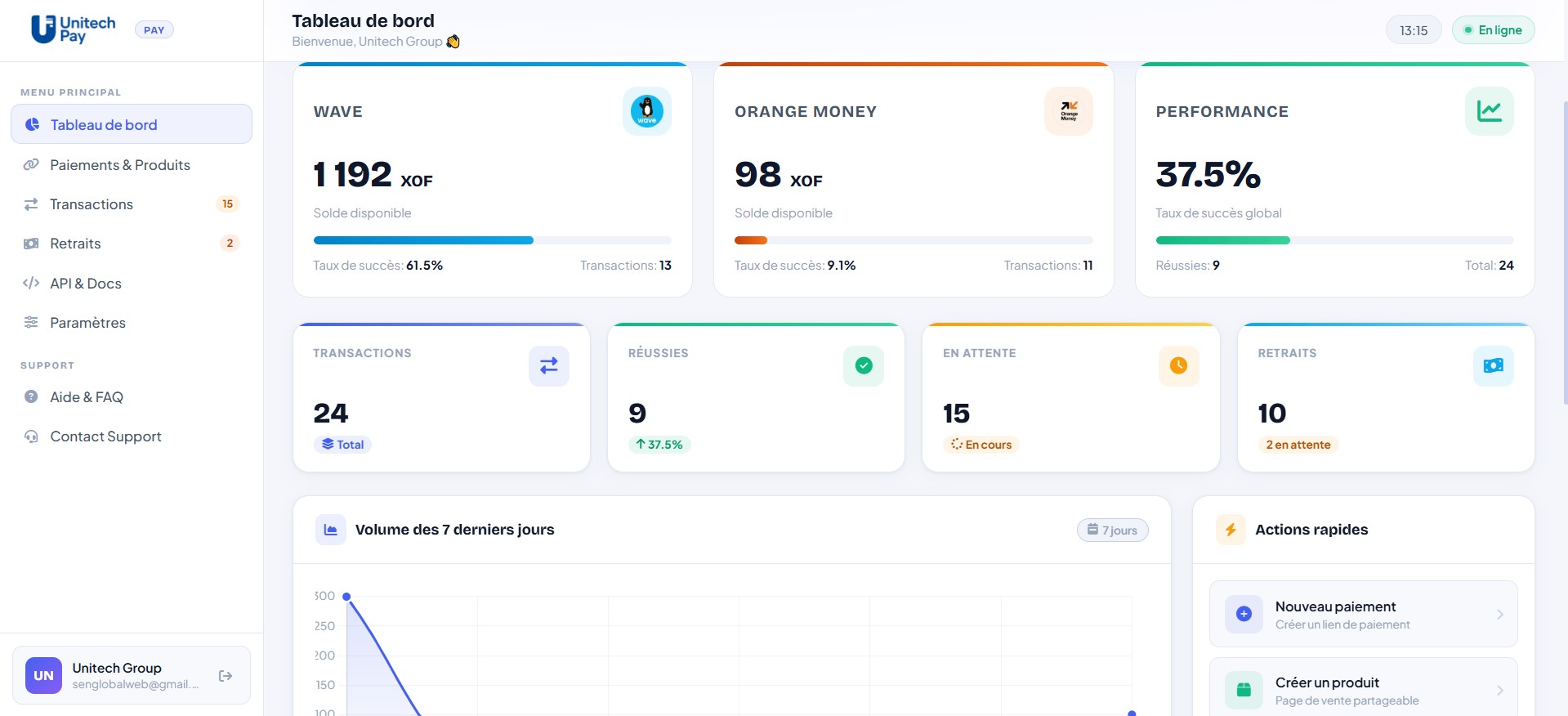Click the Réussies: 9 text in Performance
Image resolution: width=1568 pixels, height=716 pixels.
coord(1188,266)
